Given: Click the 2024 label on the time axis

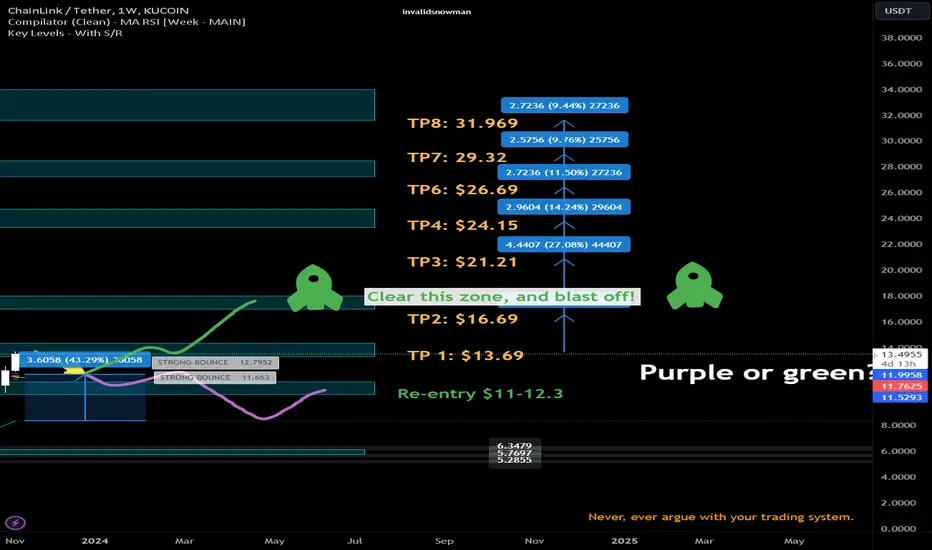Looking at the screenshot, I should pyautogui.click(x=95, y=541).
